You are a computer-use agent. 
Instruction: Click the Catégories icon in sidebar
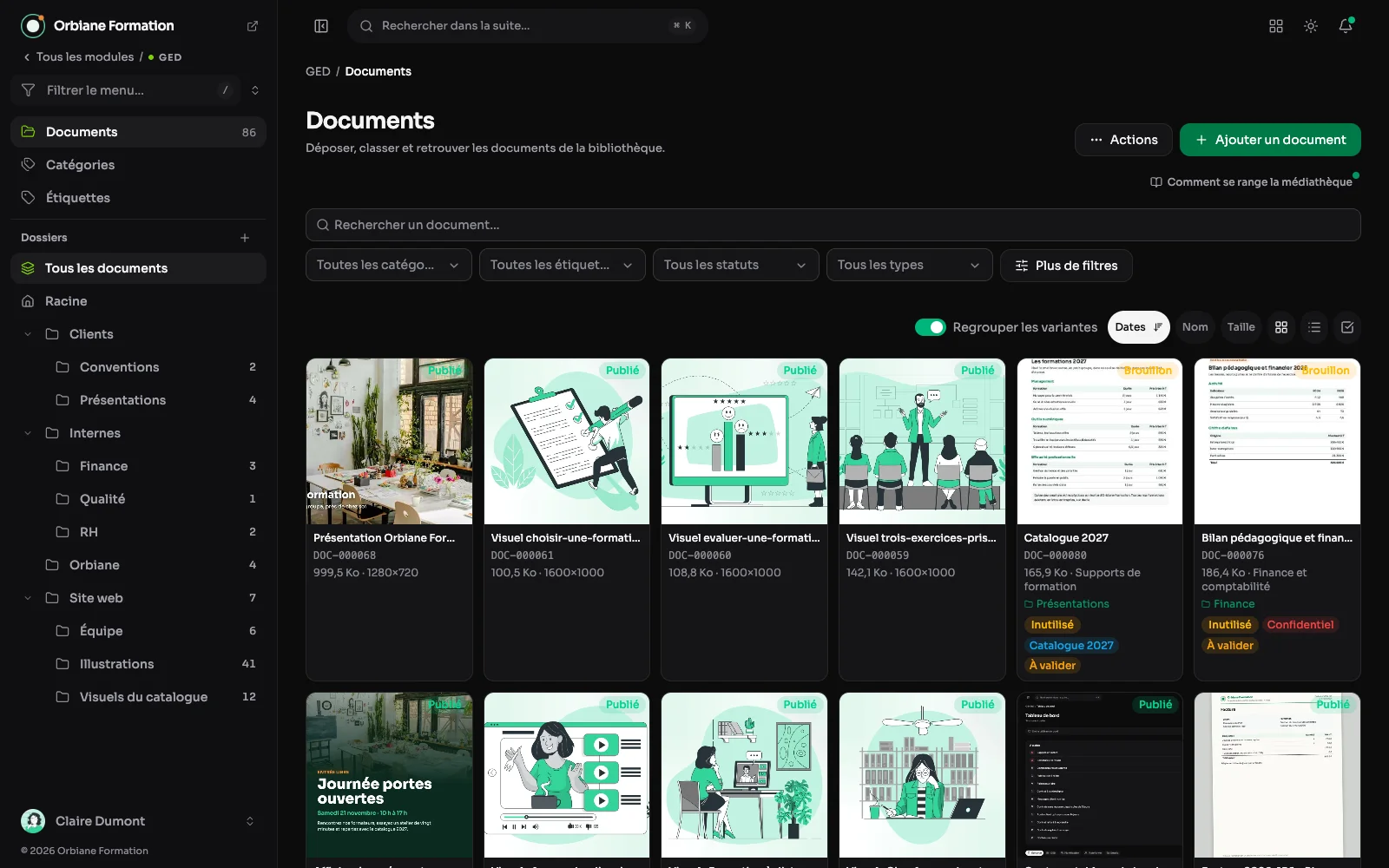point(28,165)
